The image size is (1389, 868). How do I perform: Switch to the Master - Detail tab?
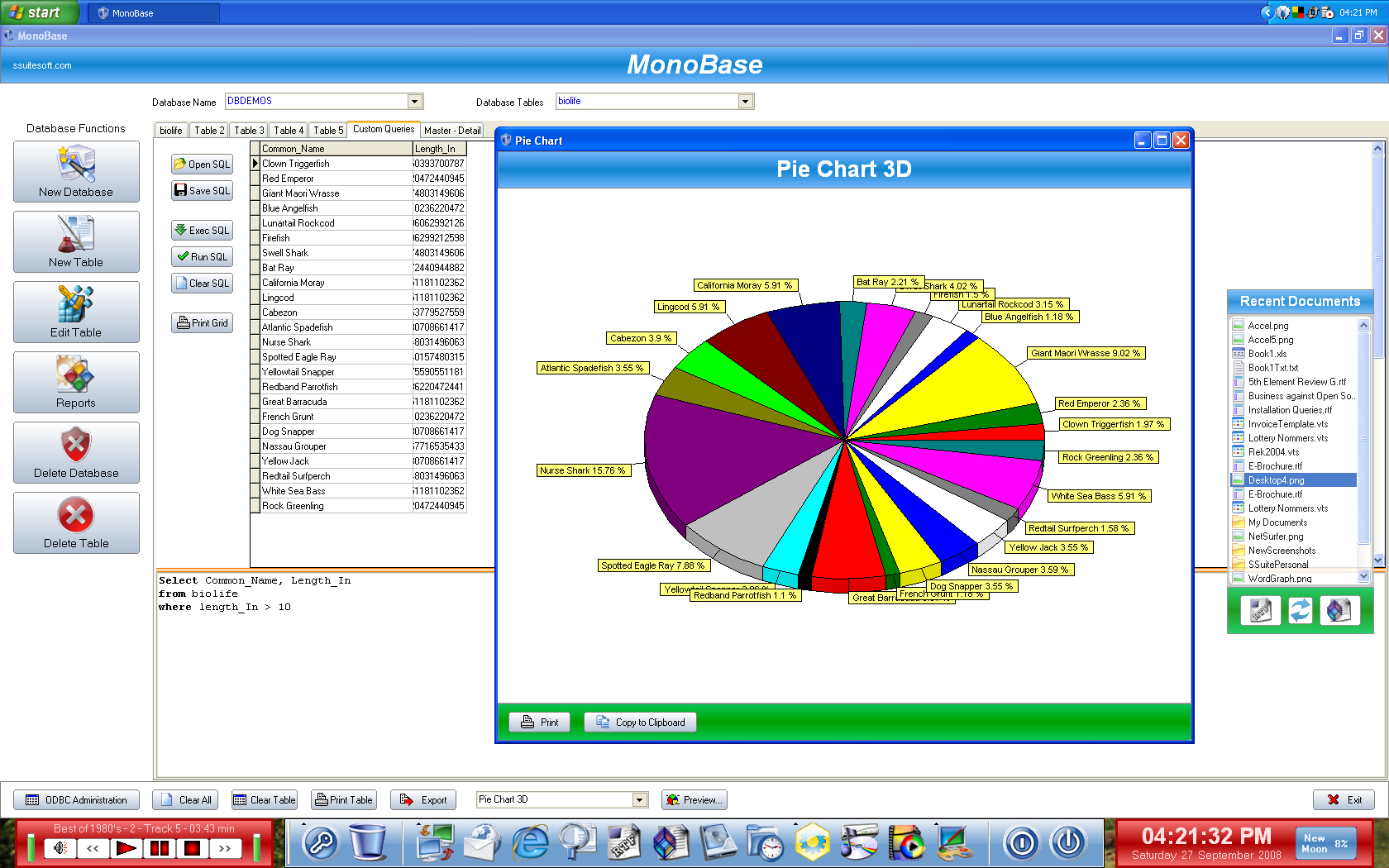pos(452,131)
